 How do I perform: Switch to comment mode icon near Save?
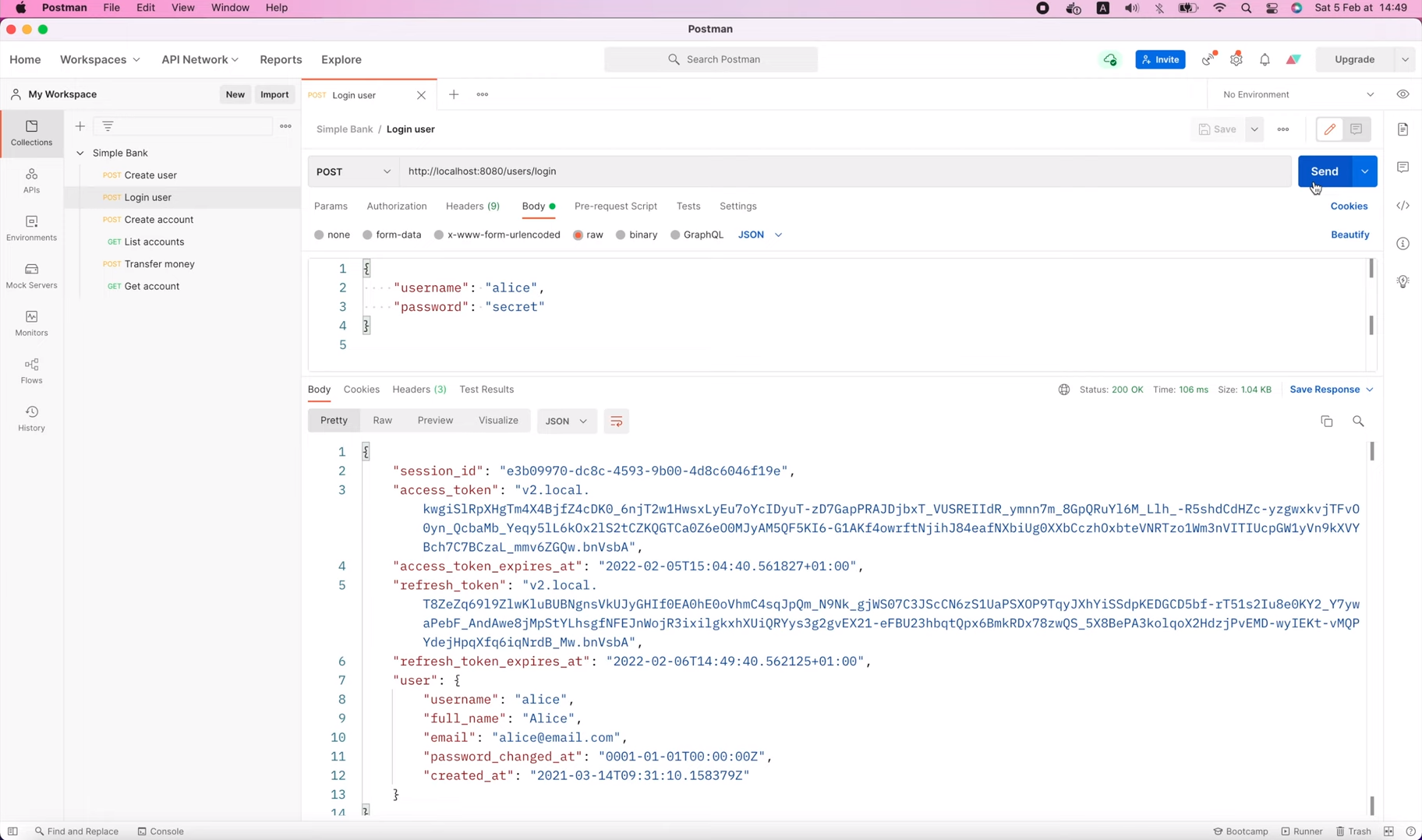click(1356, 129)
